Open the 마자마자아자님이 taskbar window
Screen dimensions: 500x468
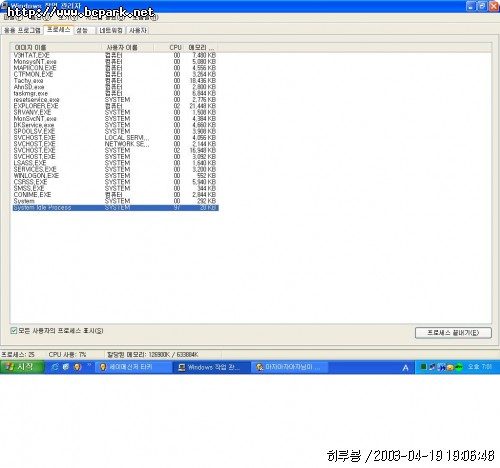289,367
